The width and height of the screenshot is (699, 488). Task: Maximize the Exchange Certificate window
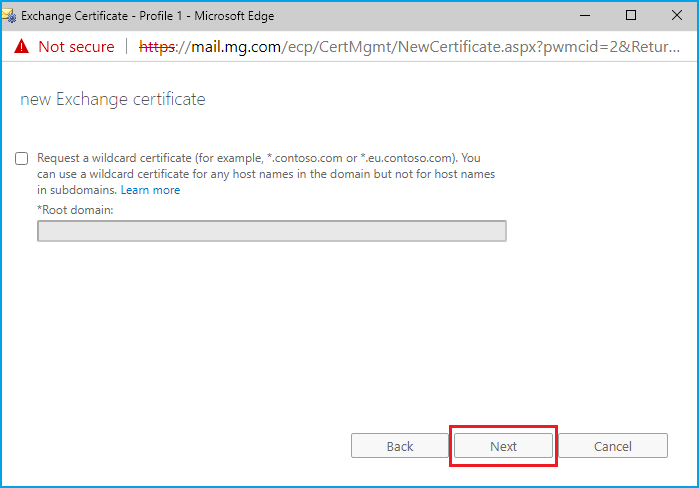point(630,16)
